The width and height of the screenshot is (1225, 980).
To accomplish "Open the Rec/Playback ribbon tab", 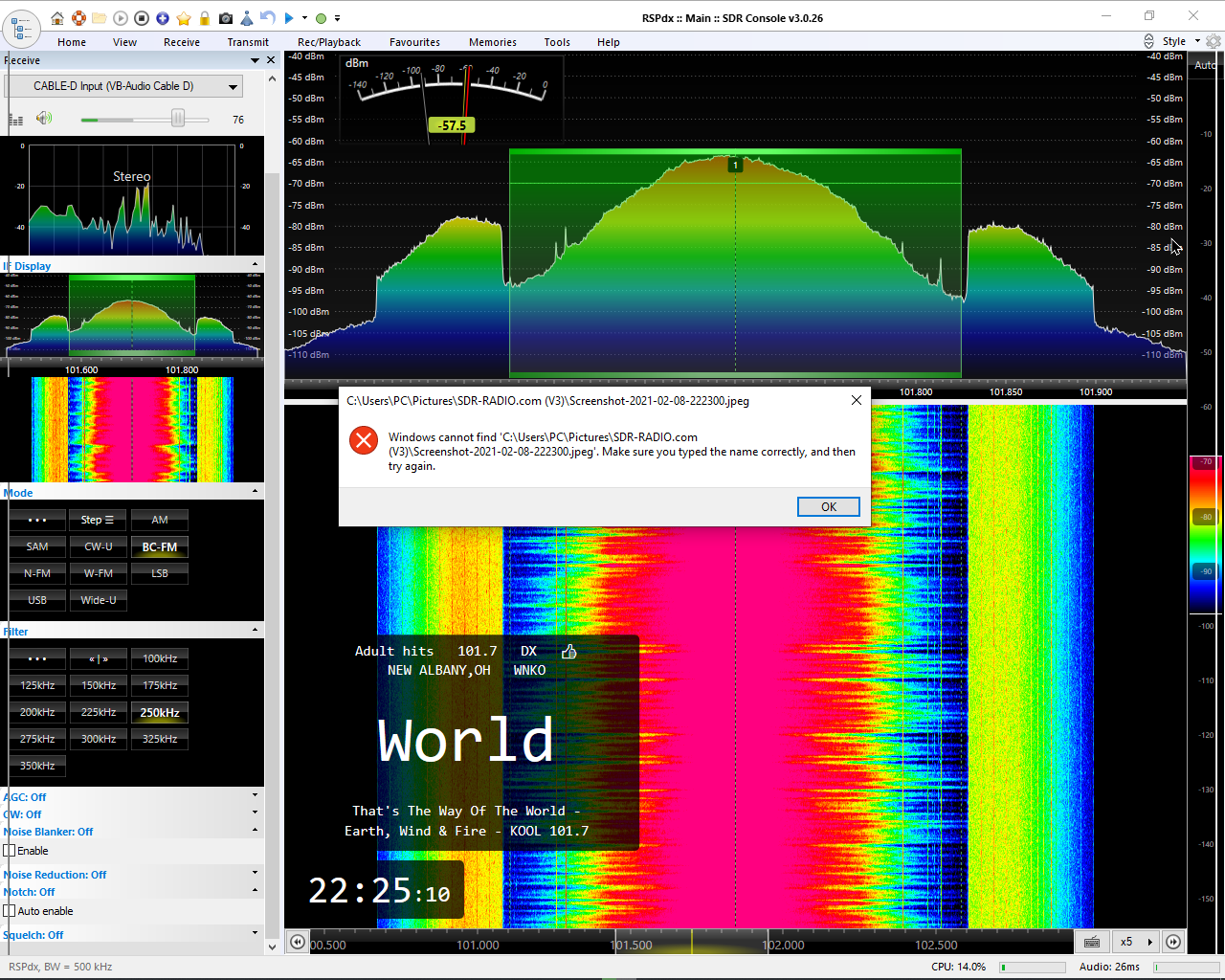I will [328, 42].
